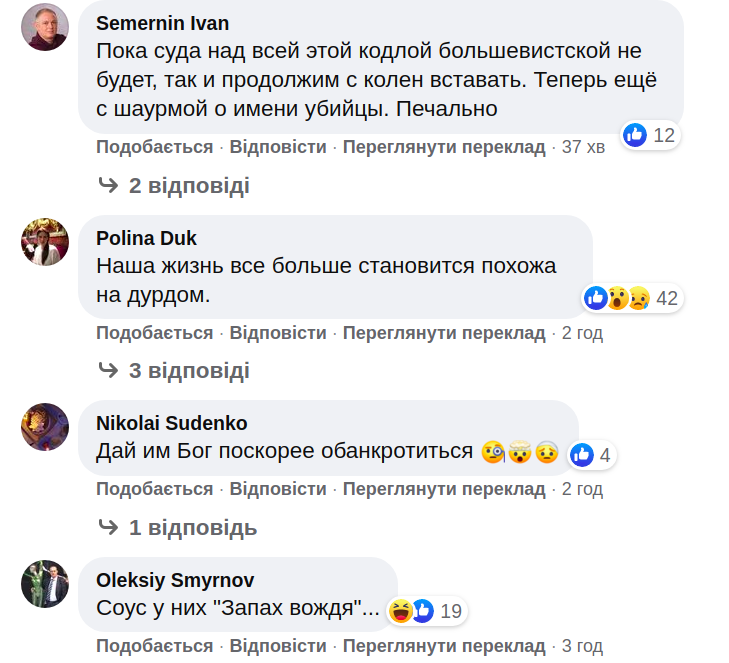Click Semernin Ivan's profile avatar
Screen dimensions: 729x663
45,27
